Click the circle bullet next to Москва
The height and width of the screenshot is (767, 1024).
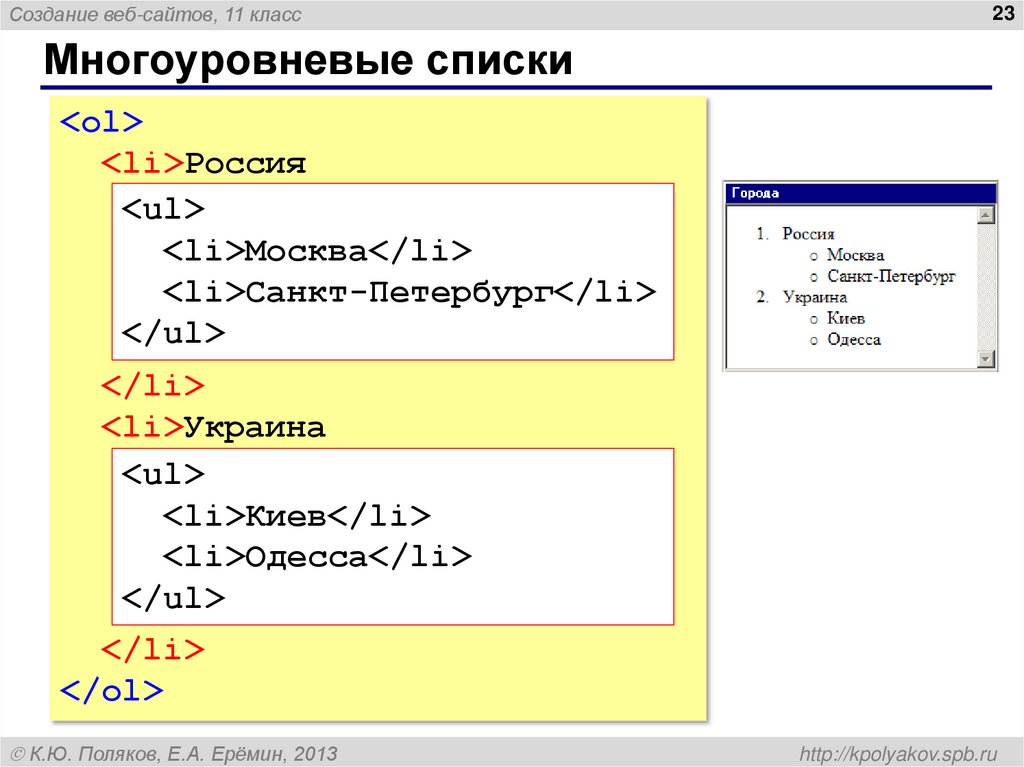[x=812, y=256]
